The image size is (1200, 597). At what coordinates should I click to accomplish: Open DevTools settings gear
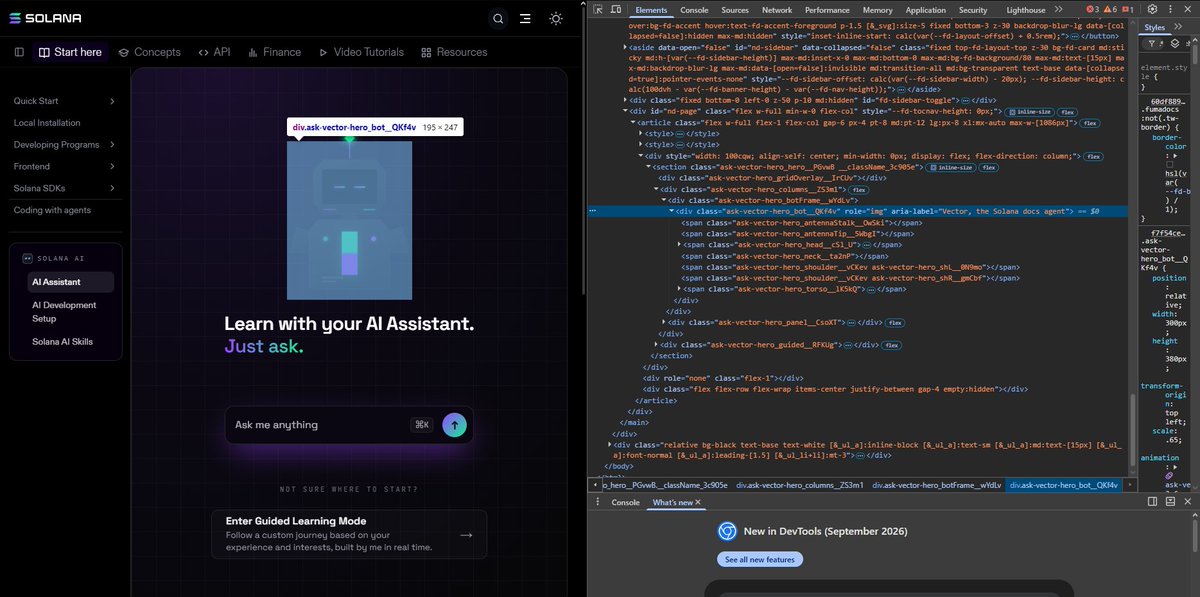point(1152,9)
